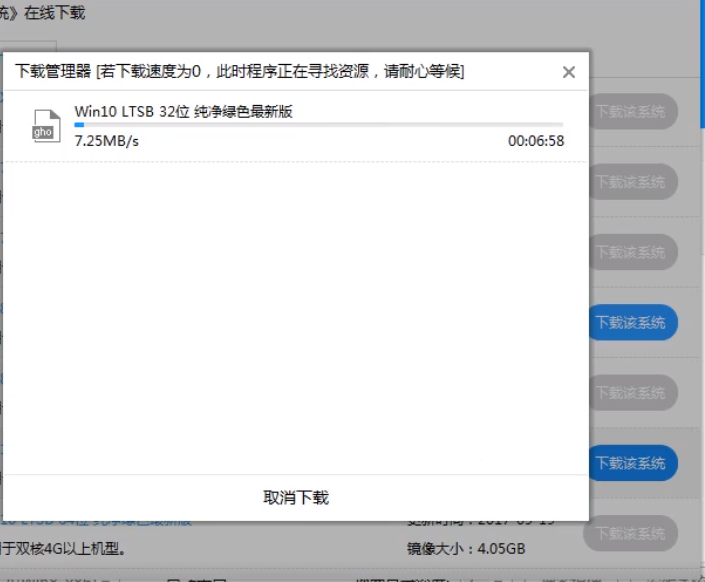705x582 pixels.
Task: Click the 7.25MB/s download speed text
Action: coord(107,141)
